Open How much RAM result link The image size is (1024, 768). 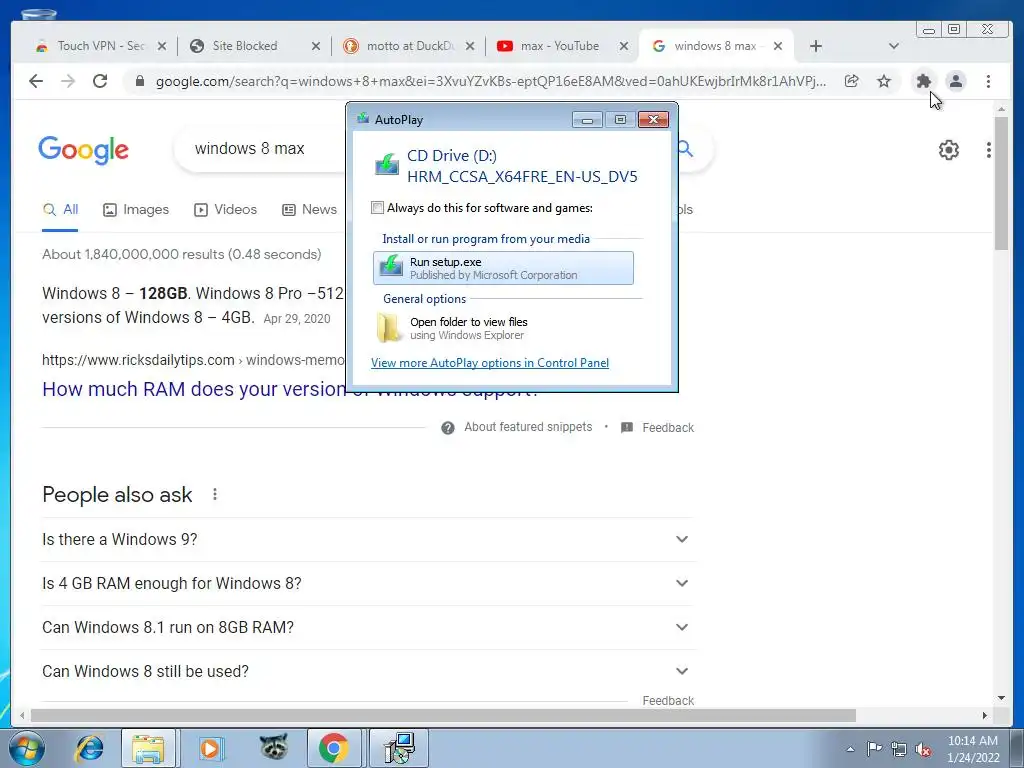[x=194, y=389]
